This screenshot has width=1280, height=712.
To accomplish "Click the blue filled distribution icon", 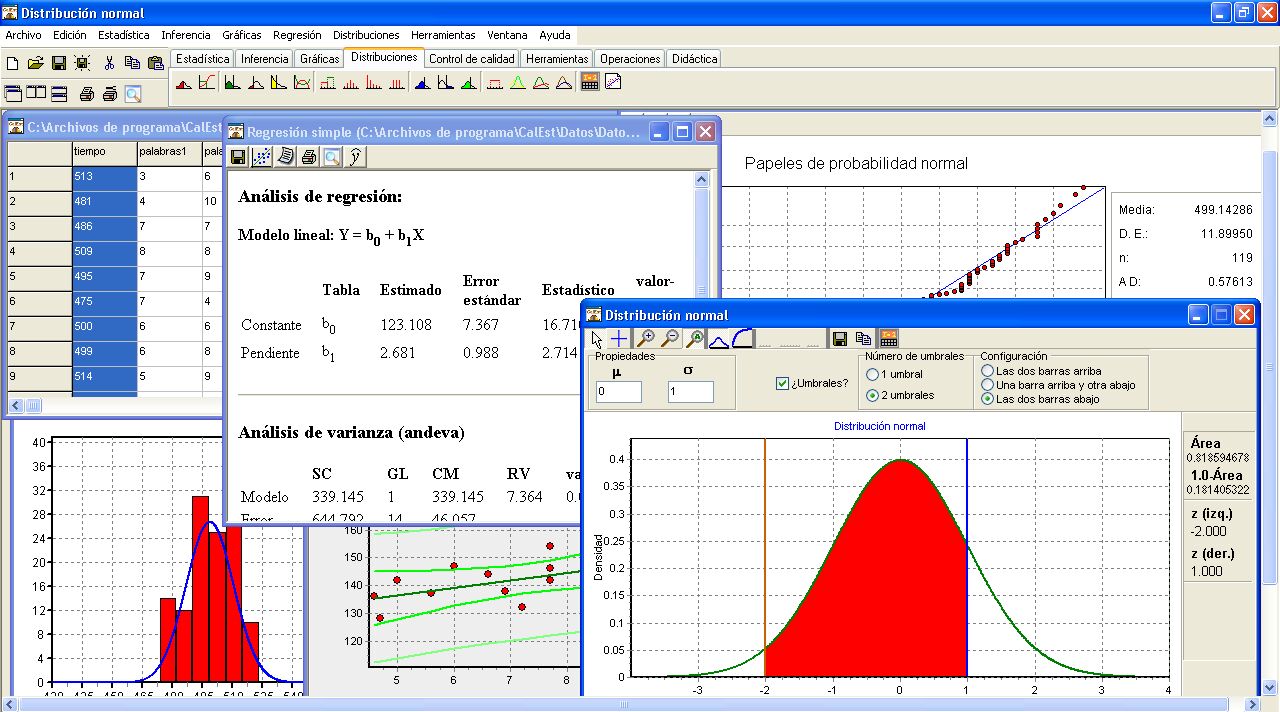I will 422,83.
